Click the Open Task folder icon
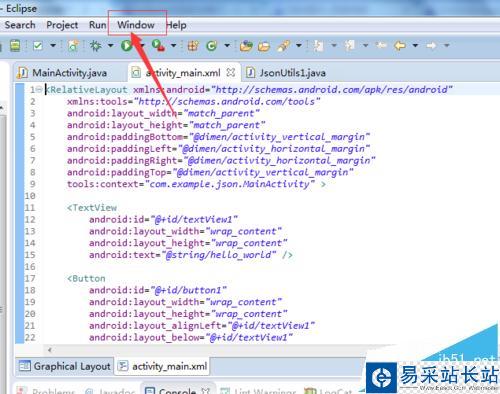Viewport: 500px width, 394px height. 264,46
